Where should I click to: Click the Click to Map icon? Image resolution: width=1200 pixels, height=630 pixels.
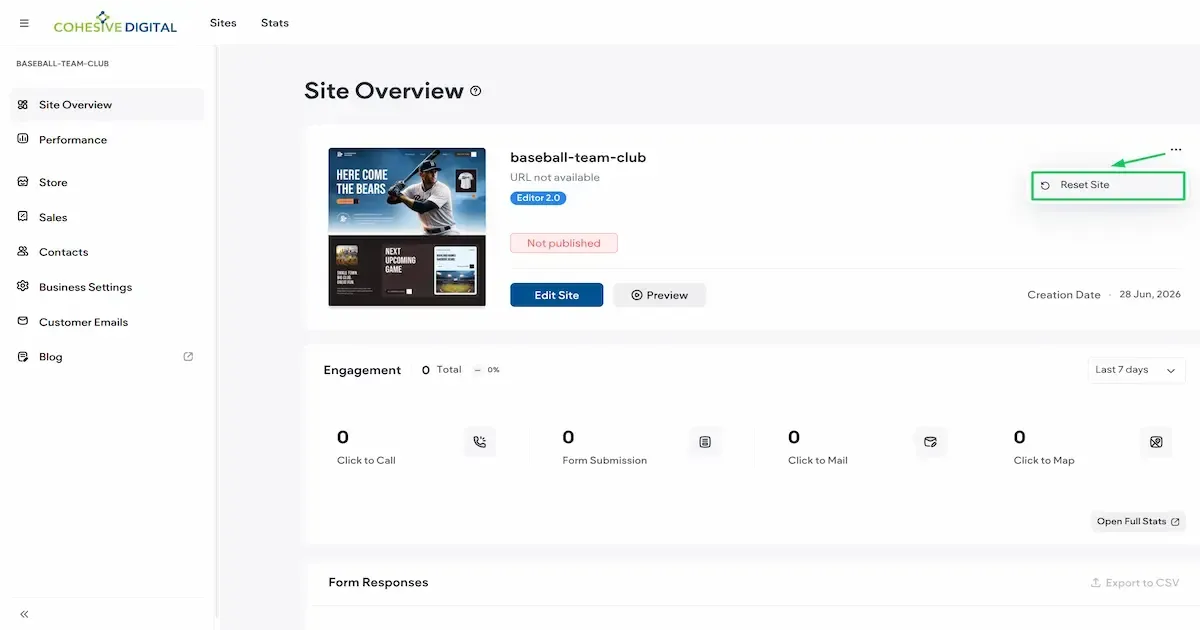tap(1156, 442)
